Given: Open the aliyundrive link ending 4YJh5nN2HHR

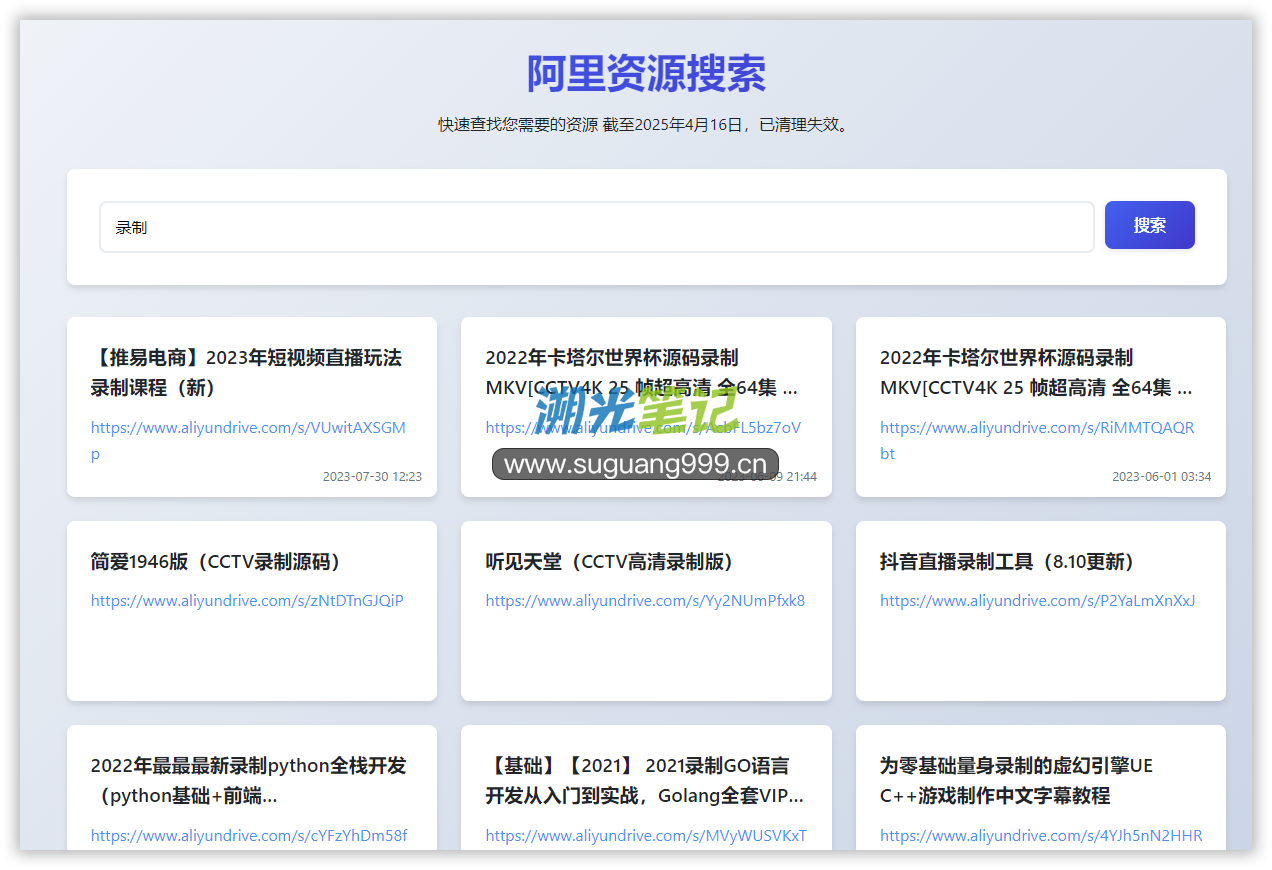Looking at the screenshot, I should coord(1041,836).
